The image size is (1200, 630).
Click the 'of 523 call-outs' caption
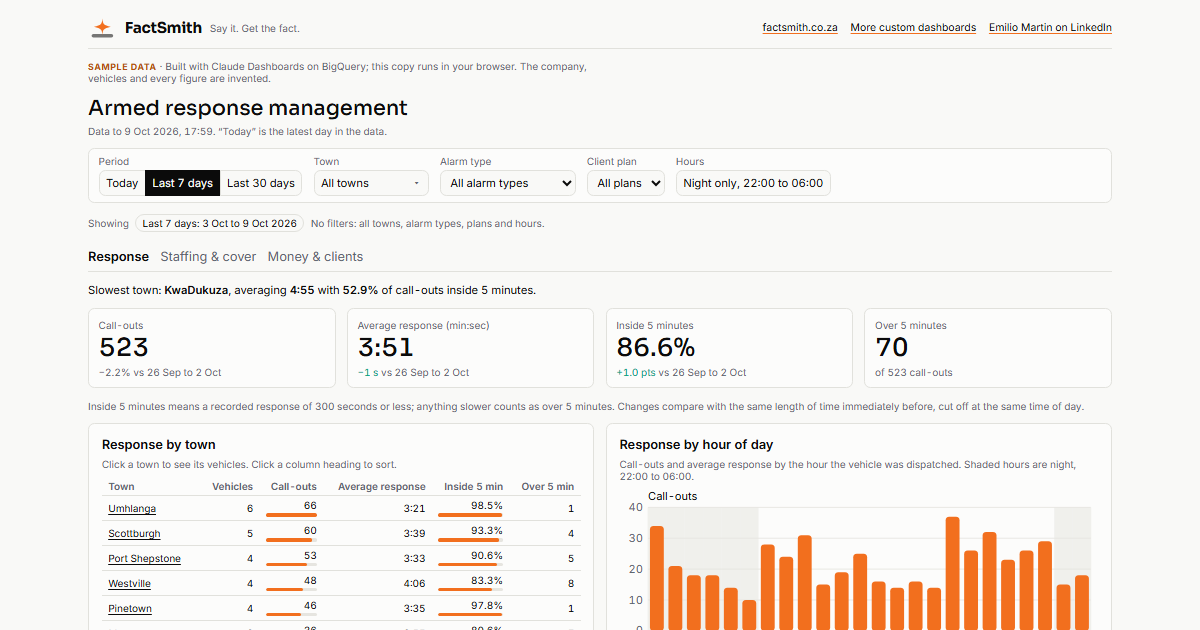pos(914,373)
